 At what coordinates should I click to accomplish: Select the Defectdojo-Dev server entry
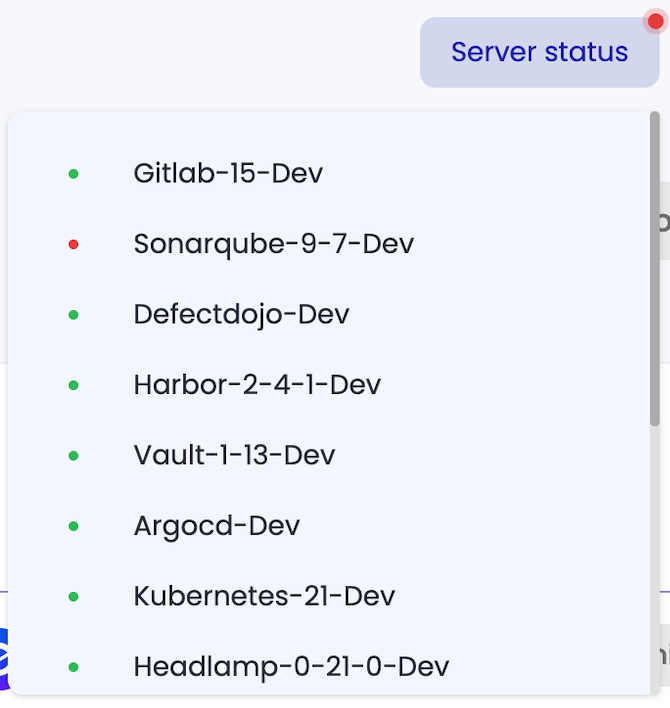point(242,315)
